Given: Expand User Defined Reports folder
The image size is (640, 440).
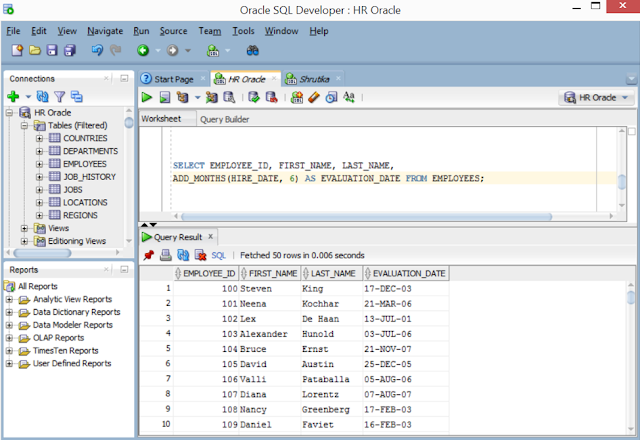Looking at the screenshot, I should (x=9, y=364).
